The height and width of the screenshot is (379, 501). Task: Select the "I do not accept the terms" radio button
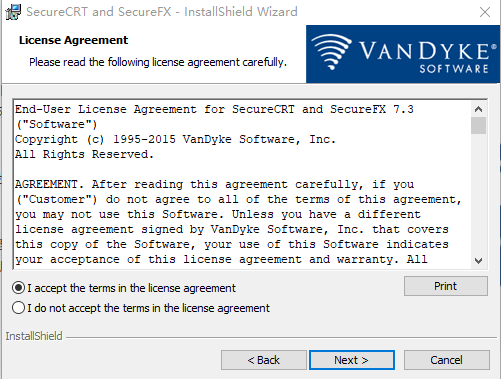[x=19, y=308]
